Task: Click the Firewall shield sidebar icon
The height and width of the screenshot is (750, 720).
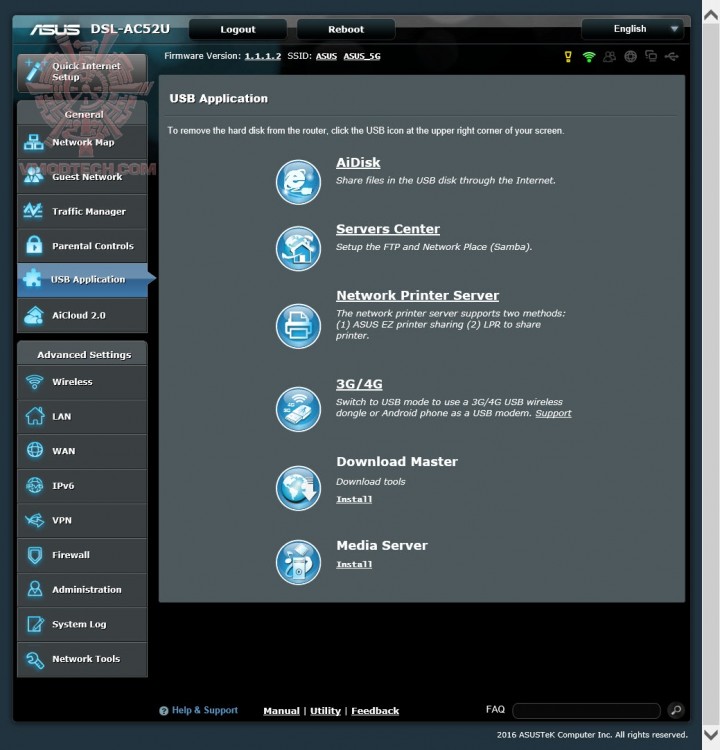Action: [34, 555]
